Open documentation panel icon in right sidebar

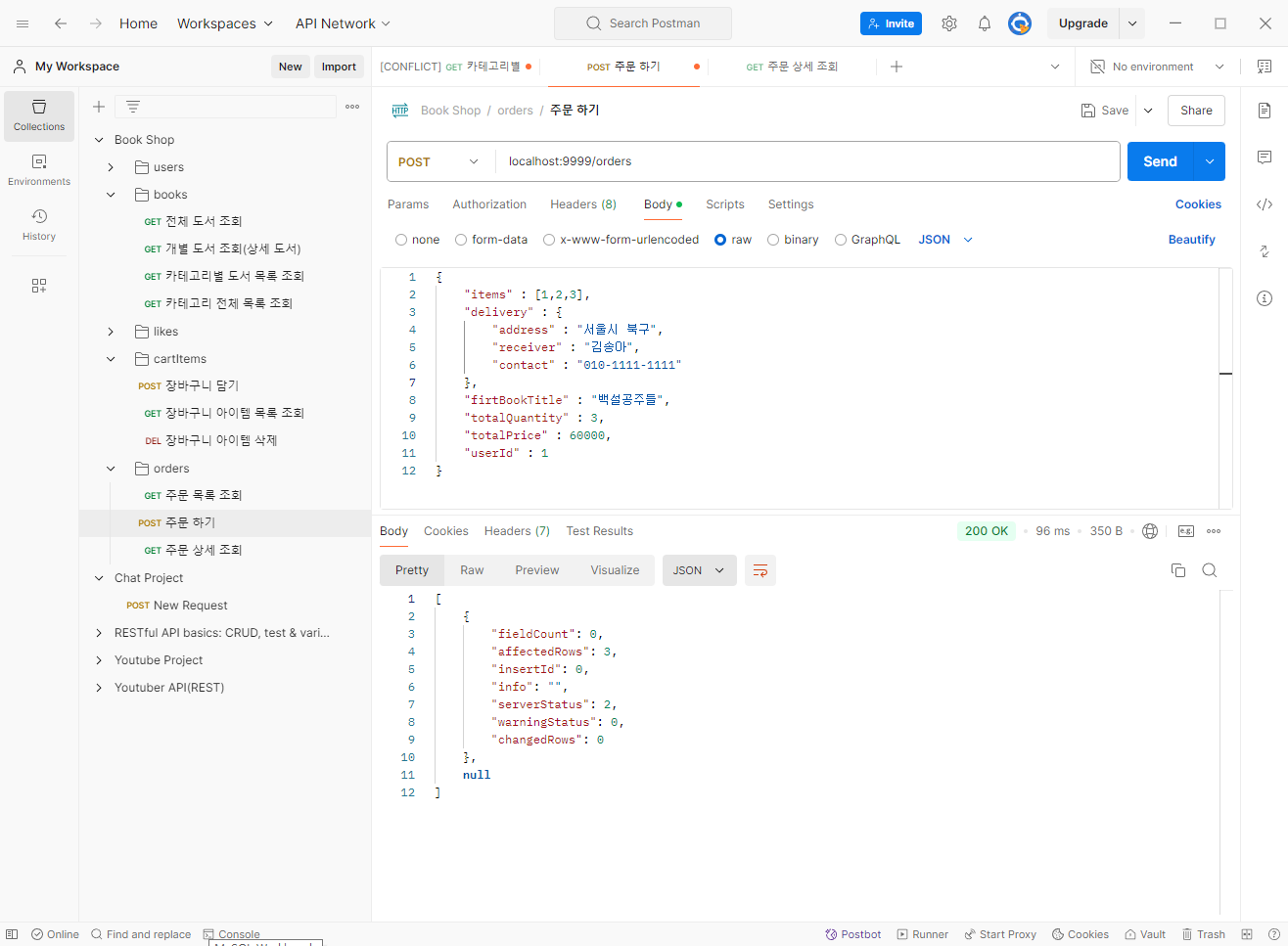[1265, 111]
